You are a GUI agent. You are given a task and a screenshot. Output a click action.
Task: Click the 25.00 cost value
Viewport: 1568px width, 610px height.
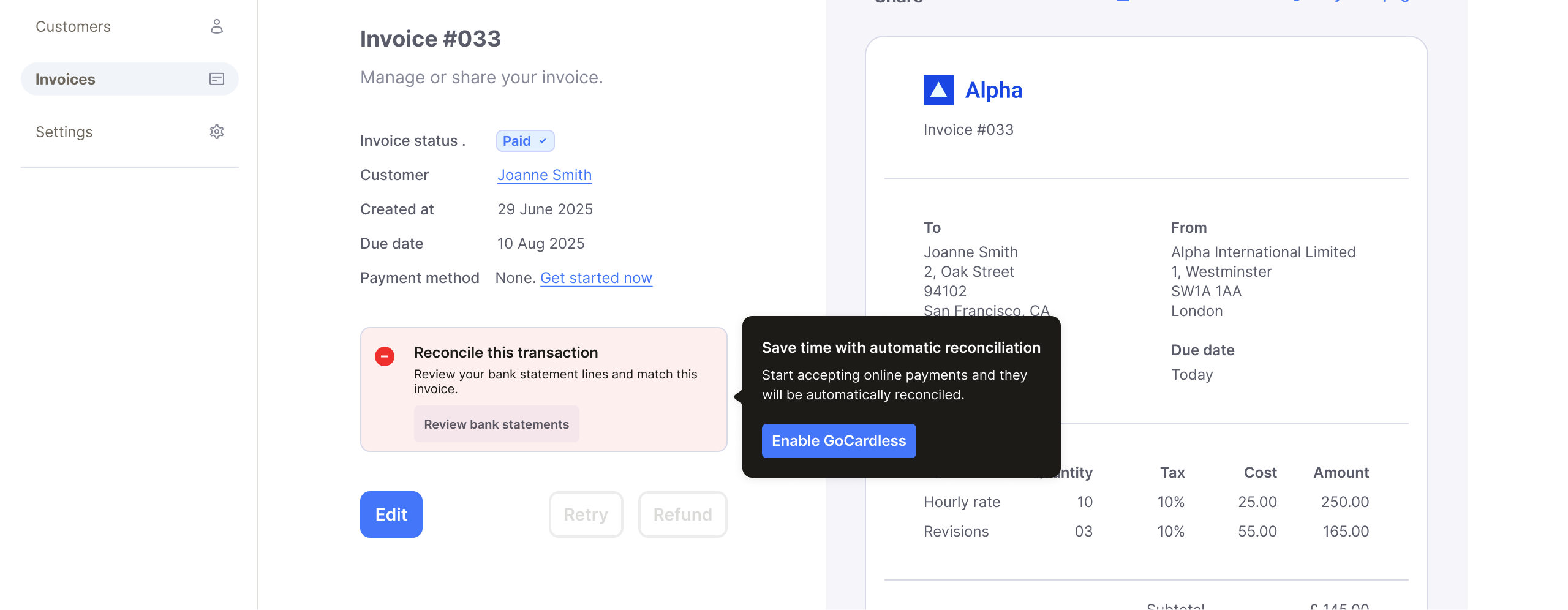(1257, 502)
